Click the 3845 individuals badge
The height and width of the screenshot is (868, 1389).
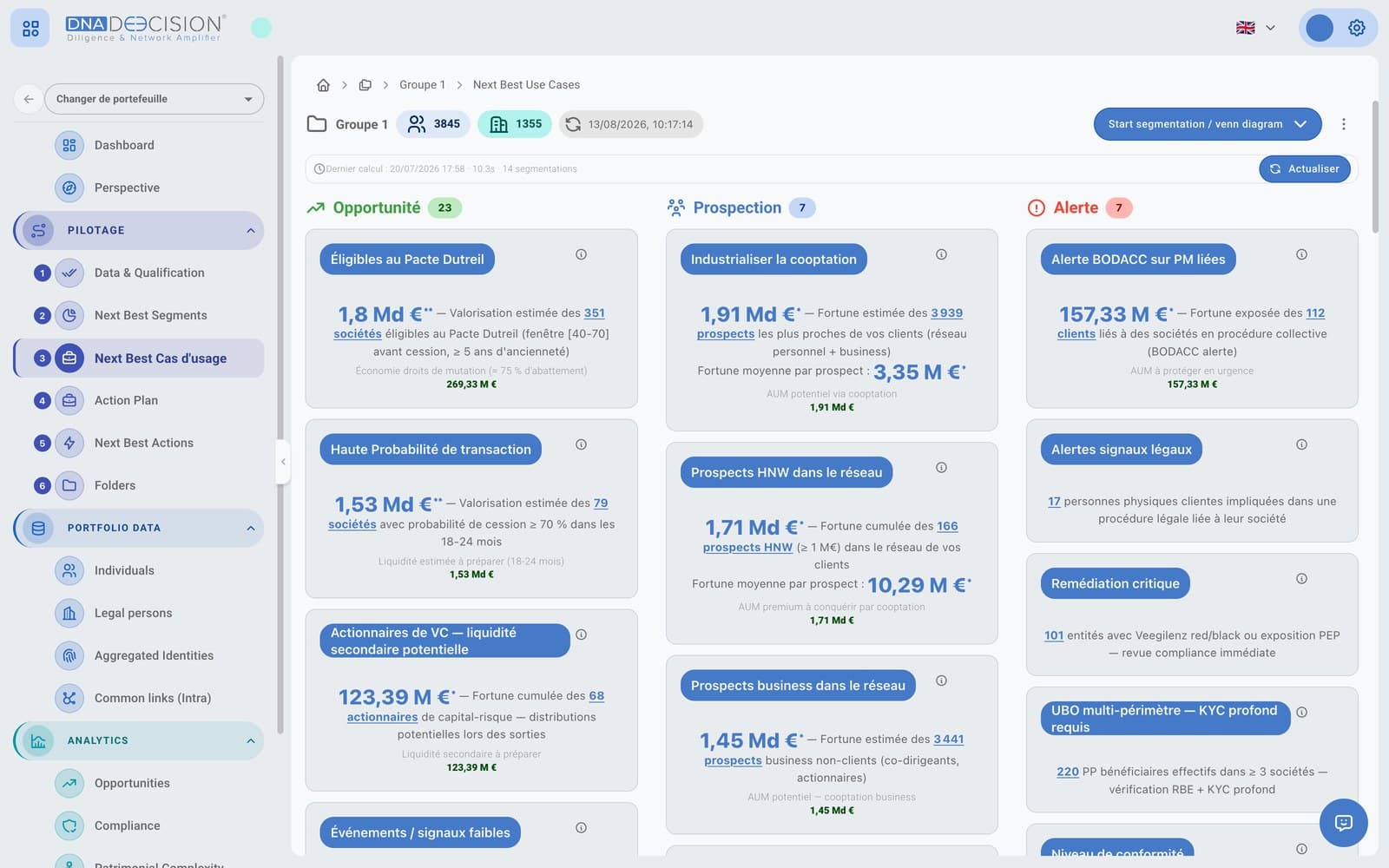433,124
